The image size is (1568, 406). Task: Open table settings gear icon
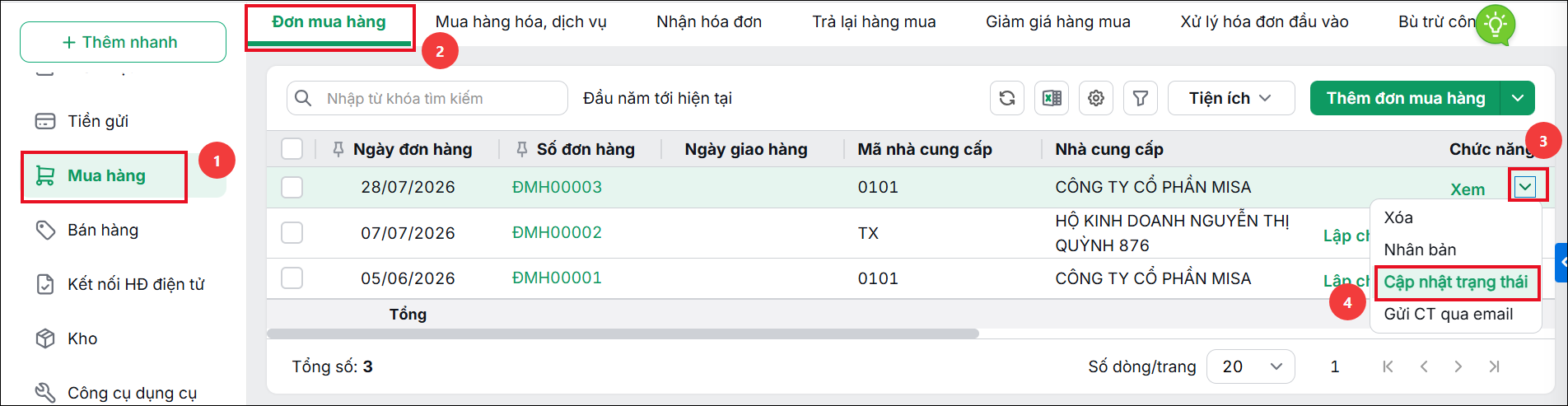coord(1096,98)
